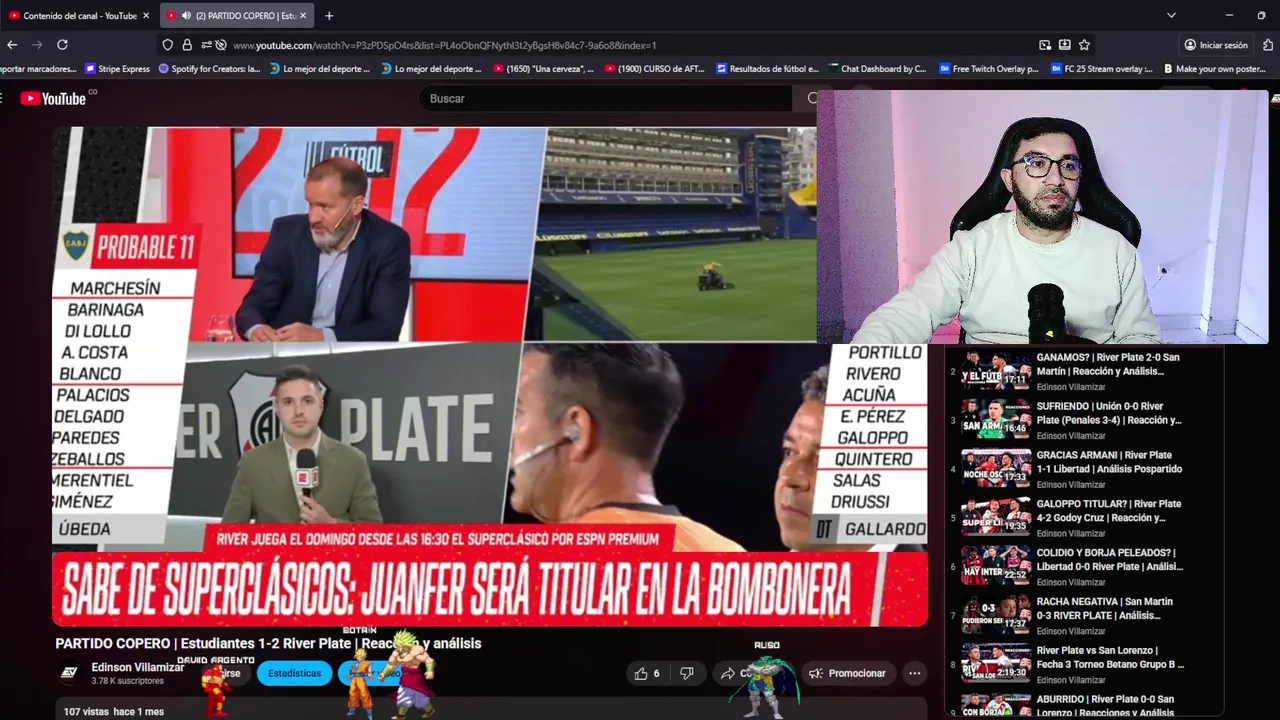Click 'Iniciar sesión' in the browser toolbar

[1216, 45]
